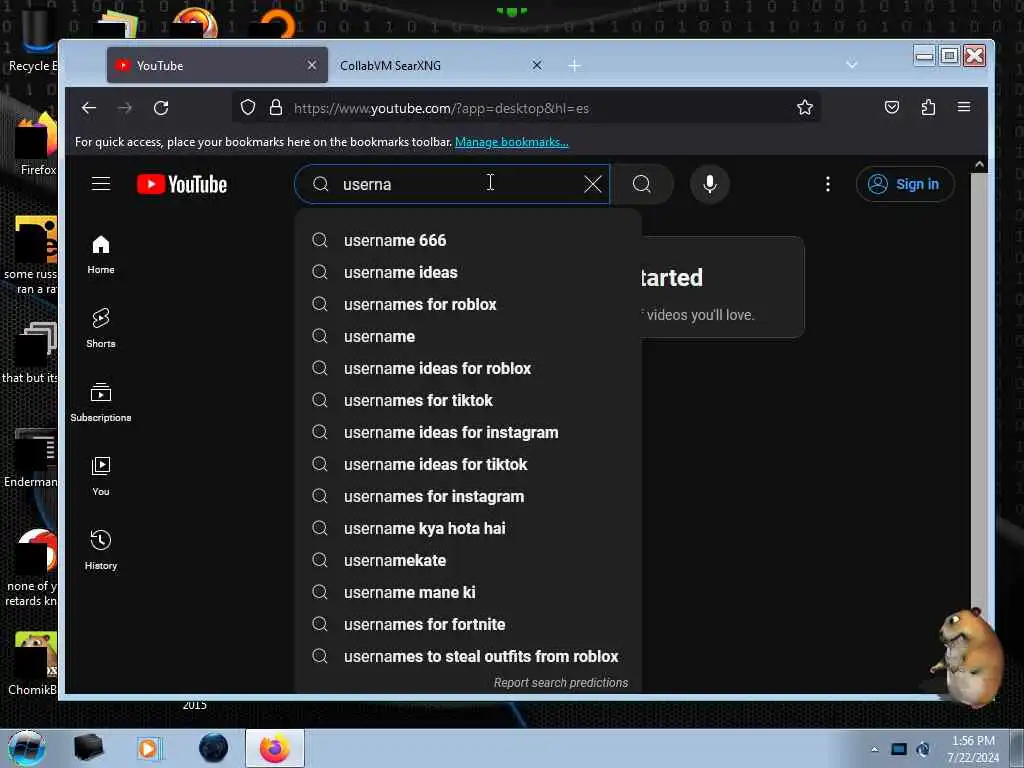This screenshot has height=768, width=1024.
Task: Go to YouTube Home in the sidebar
Action: point(101,254)
